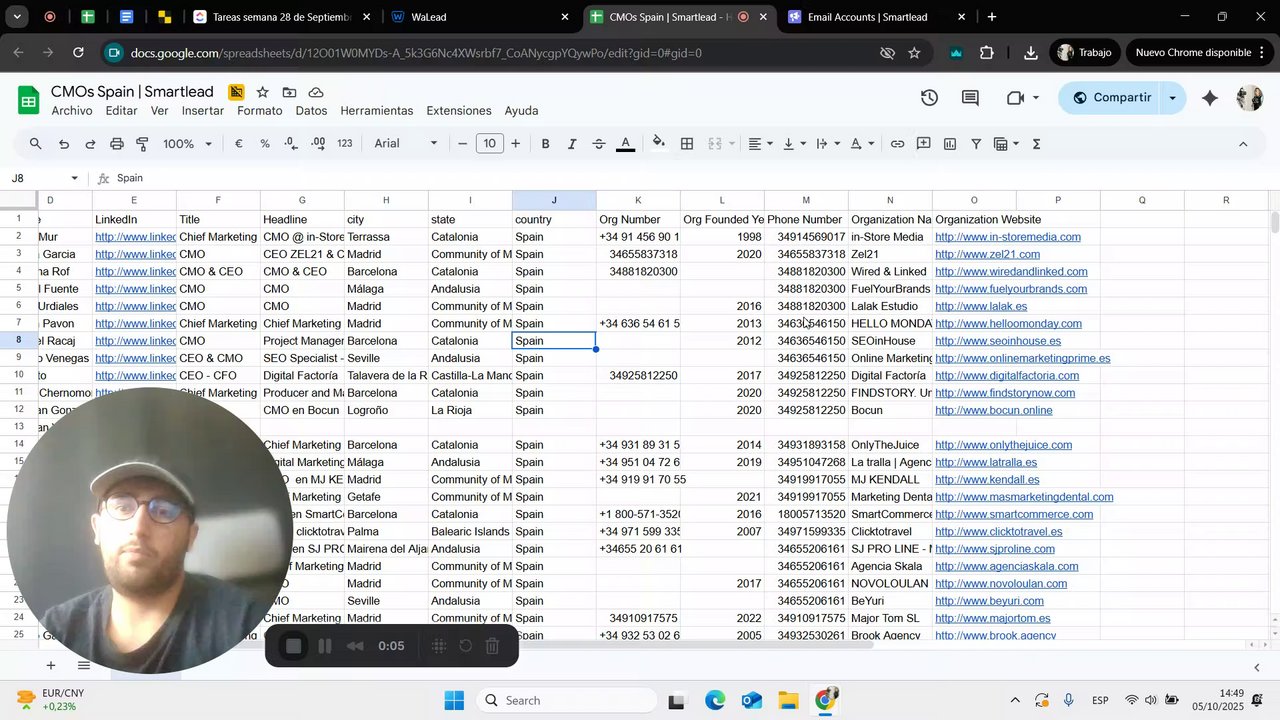The image size is (1280, 720).
Task: Open the text color picker
Action: [x=626, y=144]
